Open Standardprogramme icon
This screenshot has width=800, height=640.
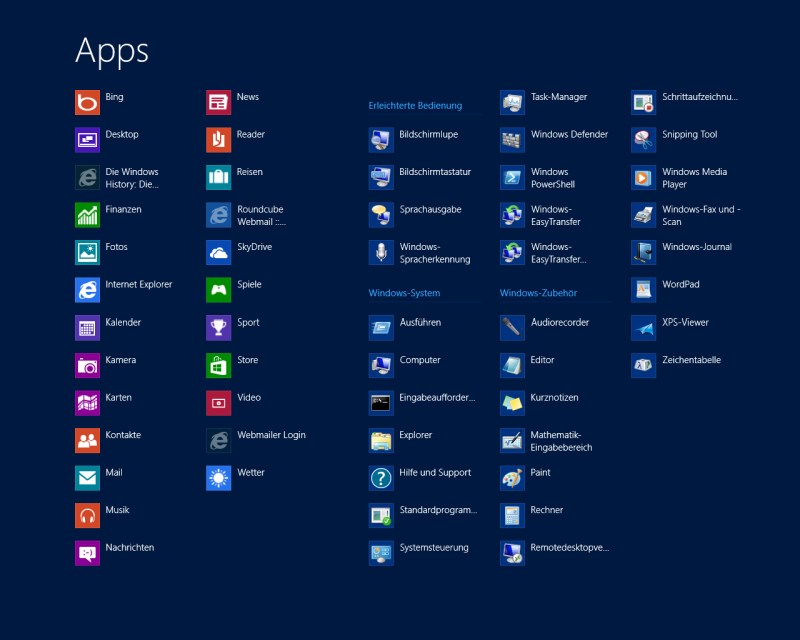[381, 515]
